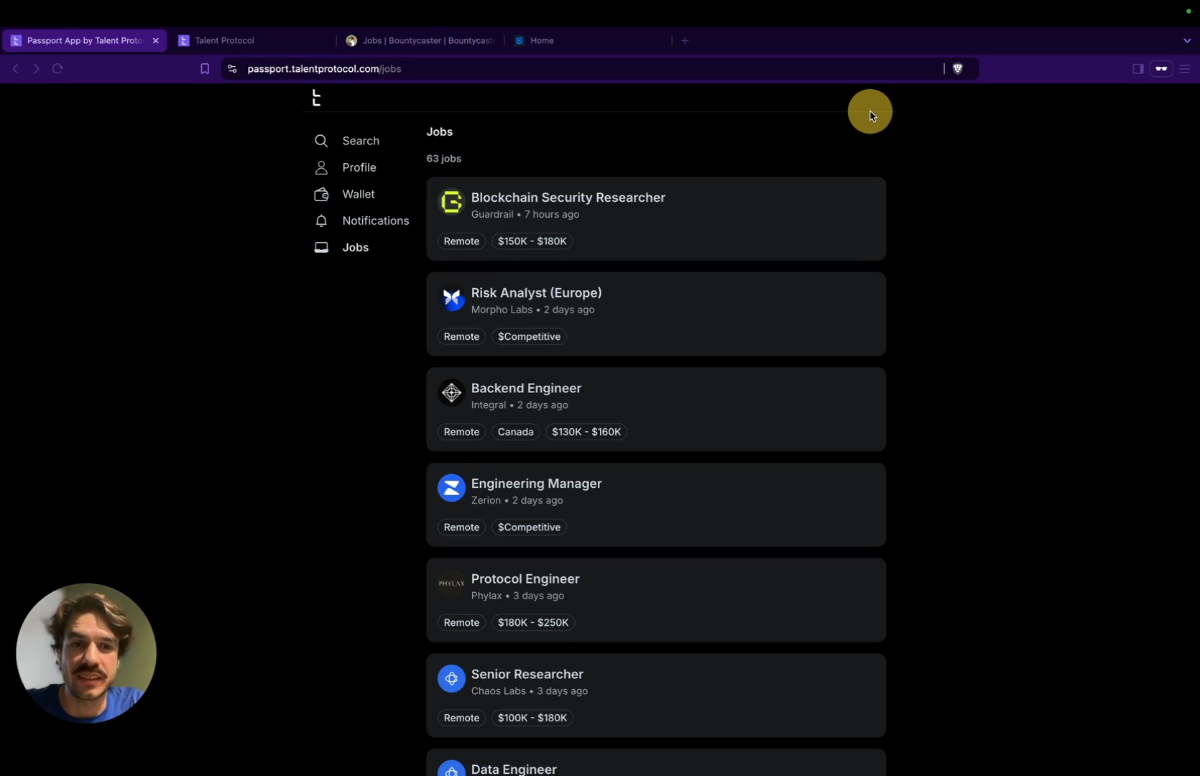Click the Notifications bell icon

[x=321, y=221]
